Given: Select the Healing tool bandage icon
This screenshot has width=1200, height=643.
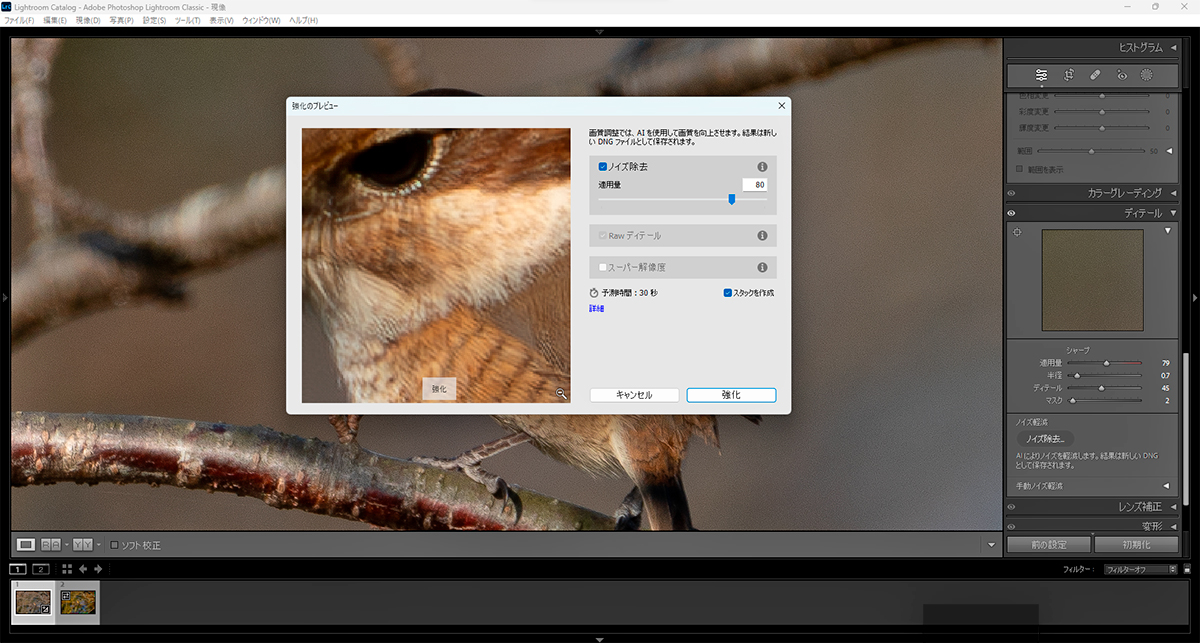Looking at the screenshot, I should point(1095,74).
